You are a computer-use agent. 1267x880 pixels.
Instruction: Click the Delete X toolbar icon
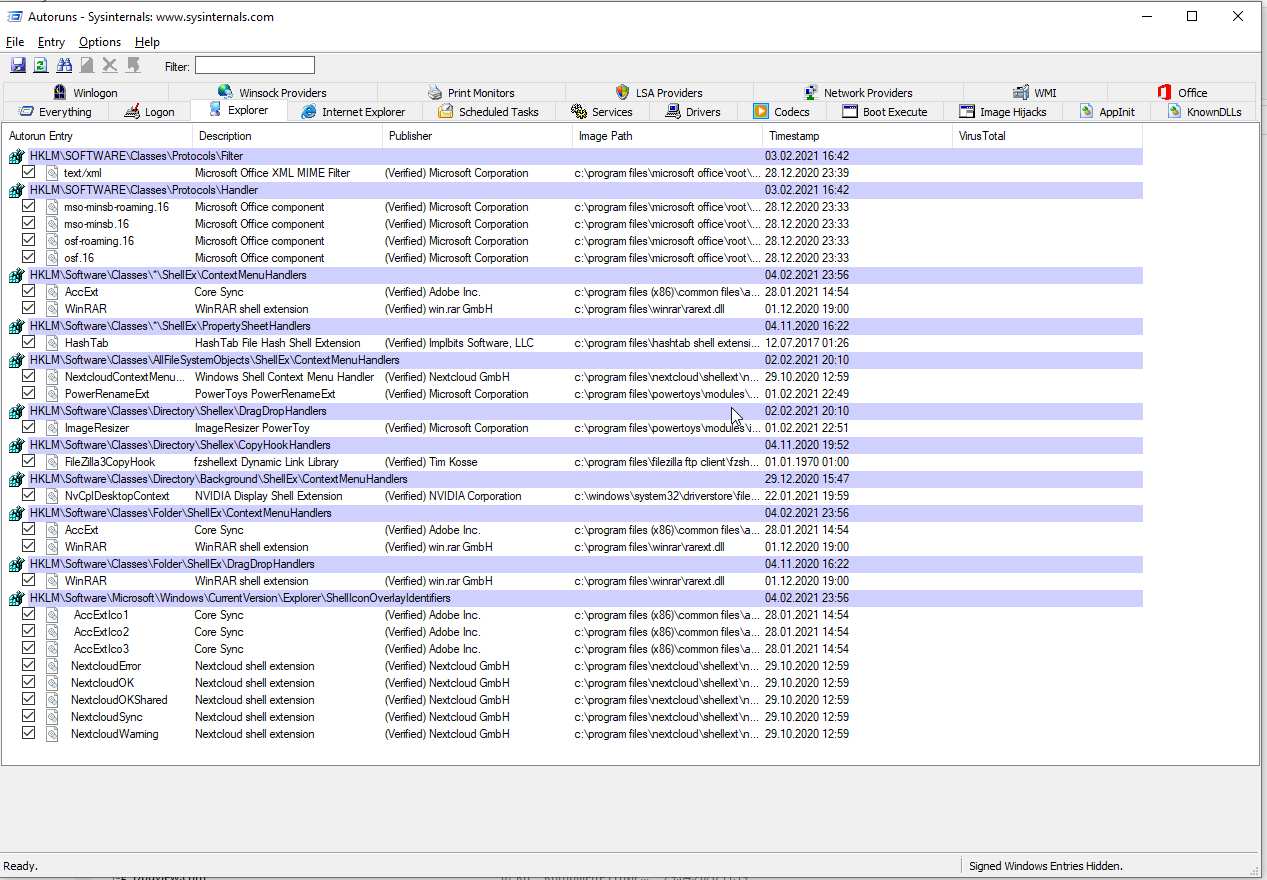(110, 65)
